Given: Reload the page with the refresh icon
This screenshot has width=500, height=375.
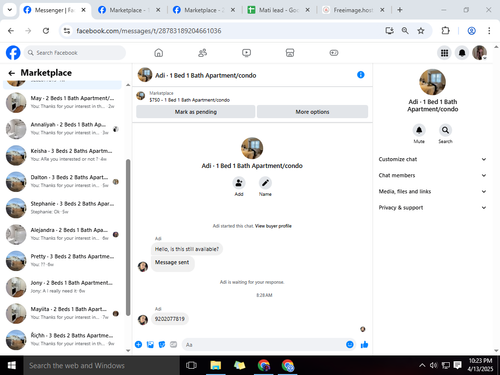Looking at the screenshot, I should tap(46, 31).
